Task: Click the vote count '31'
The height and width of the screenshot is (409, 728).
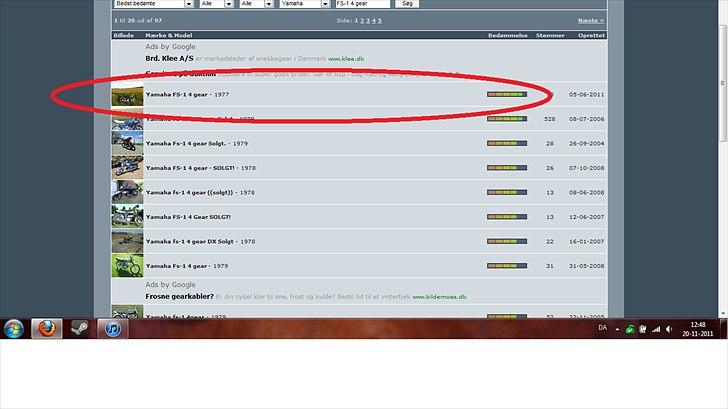Action: [550, 266]
